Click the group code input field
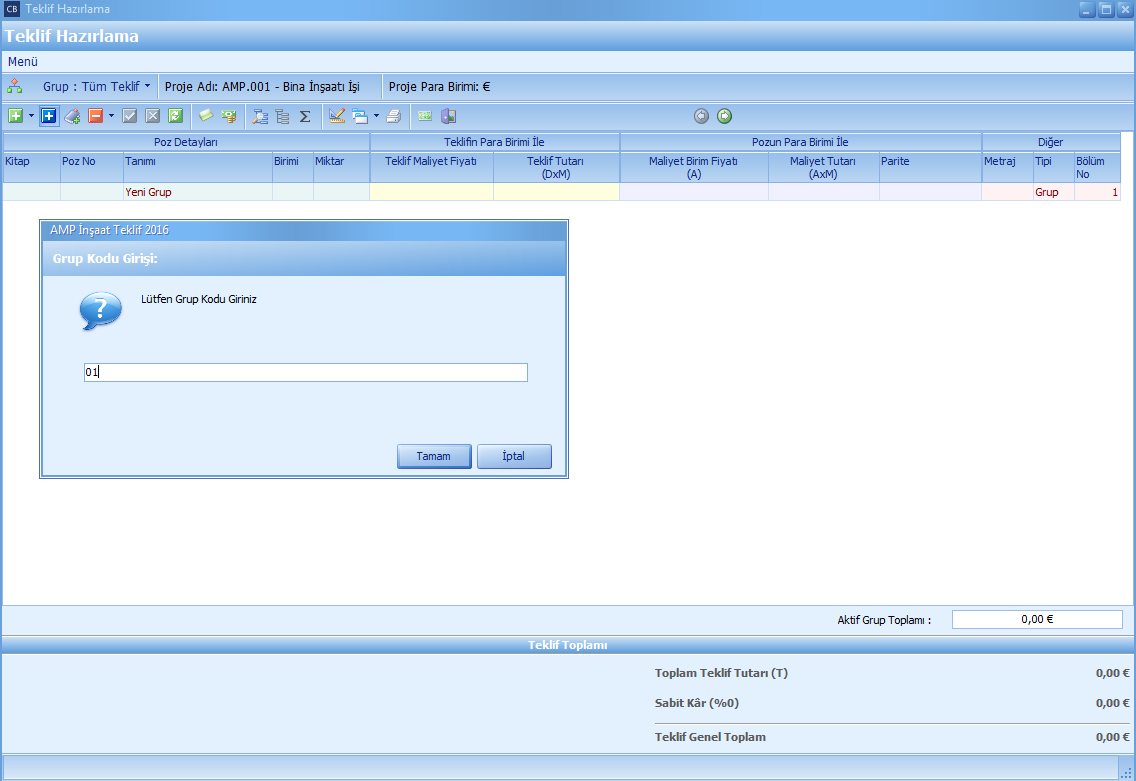The width and height of the screenshot is (1136, 781). (305, 372)
